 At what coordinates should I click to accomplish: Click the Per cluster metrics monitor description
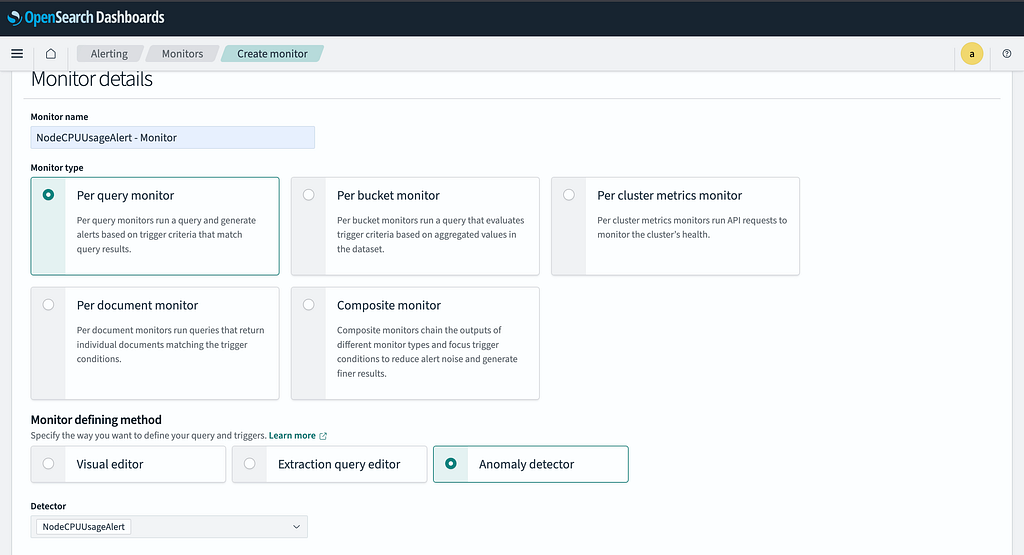(x=692, y=227)
